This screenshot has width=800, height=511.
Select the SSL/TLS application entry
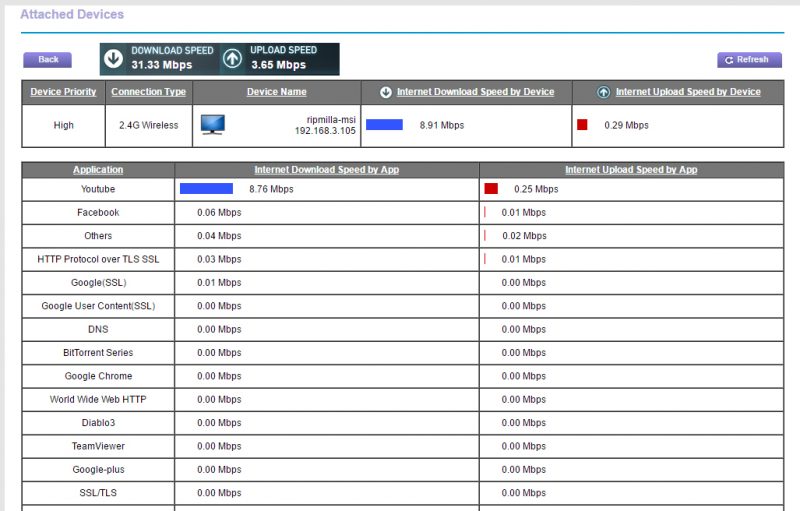(x=98, y=493)
